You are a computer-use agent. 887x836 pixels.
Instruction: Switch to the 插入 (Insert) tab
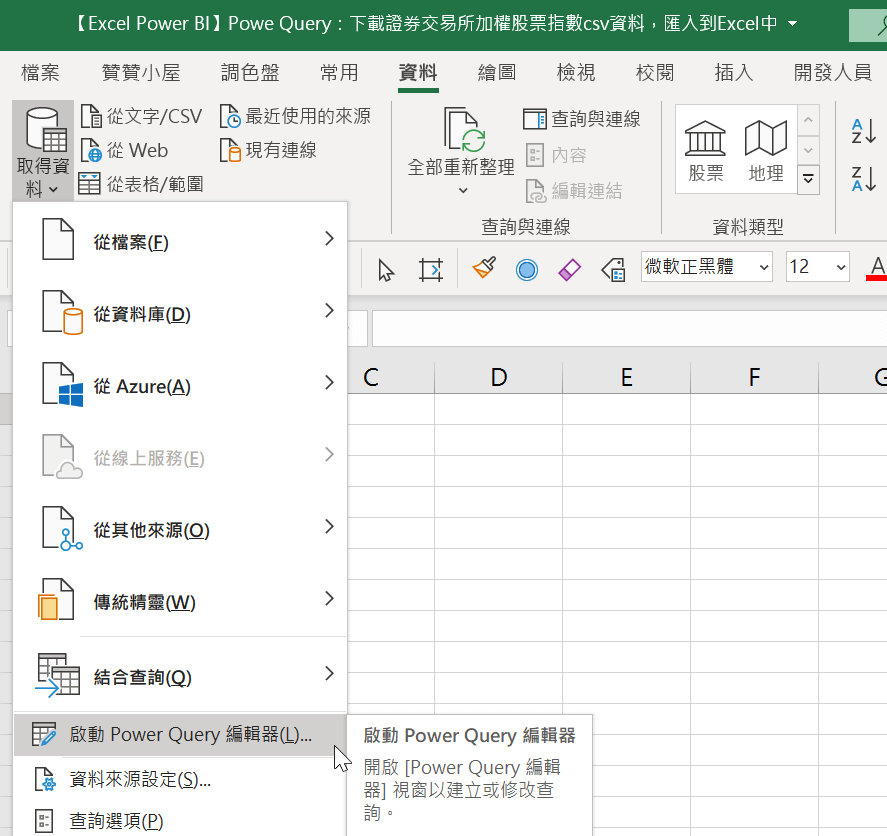tap(734, 72)
